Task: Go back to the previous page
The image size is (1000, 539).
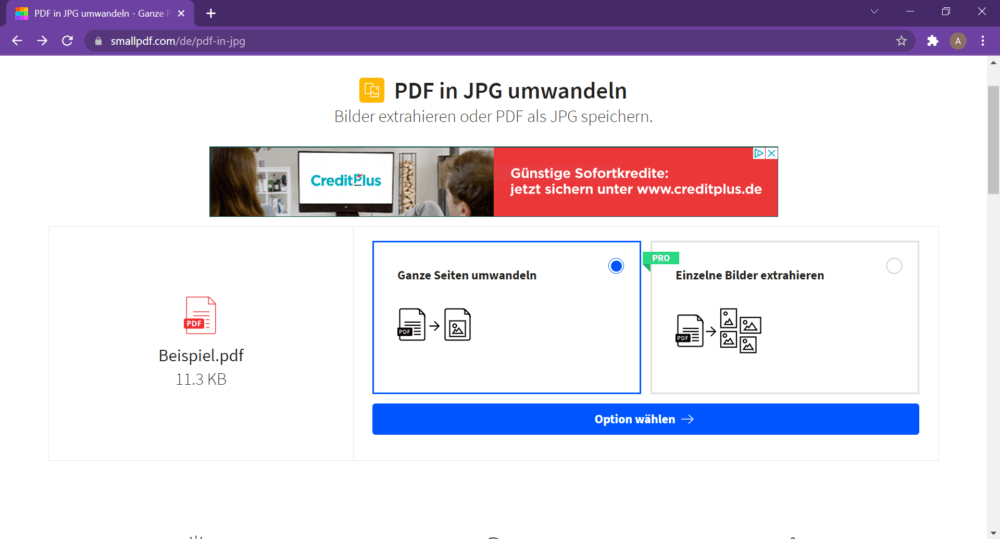Action: [17, 41]
